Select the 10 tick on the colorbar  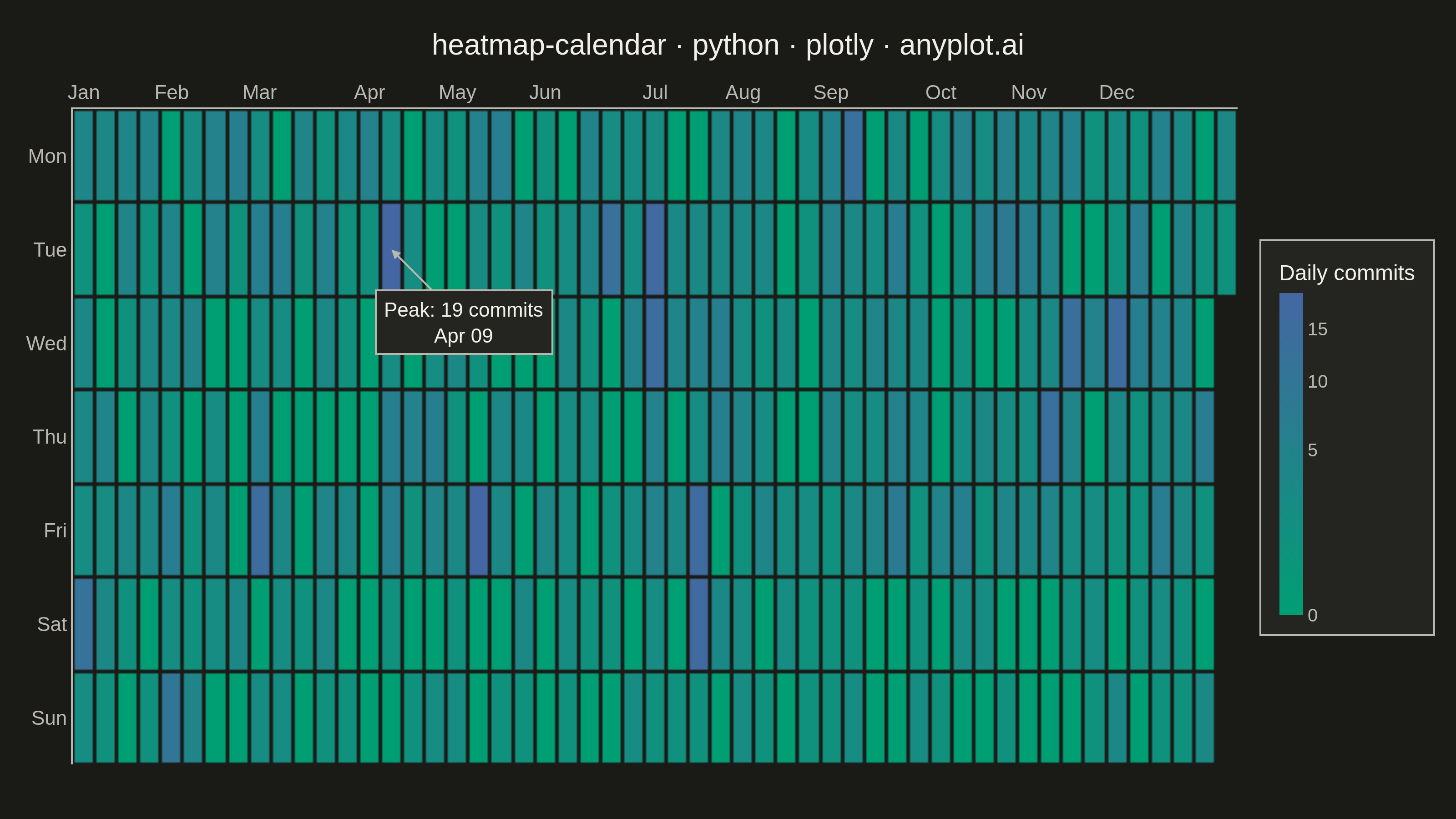pyautogui.click(x=1318, y=382)
